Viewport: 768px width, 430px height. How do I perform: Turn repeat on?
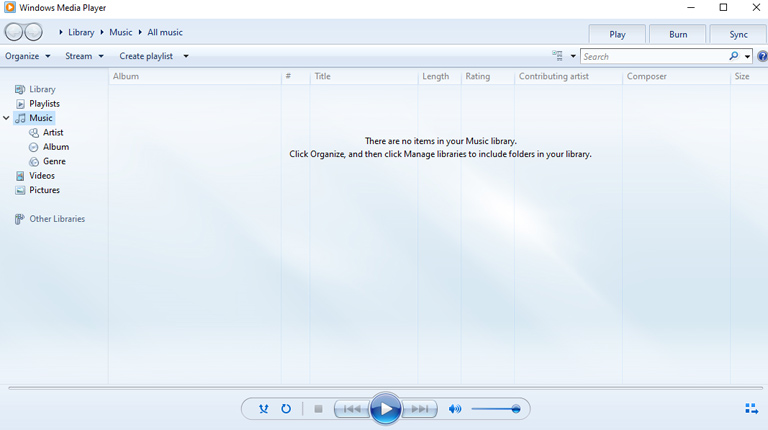[286, 408]
